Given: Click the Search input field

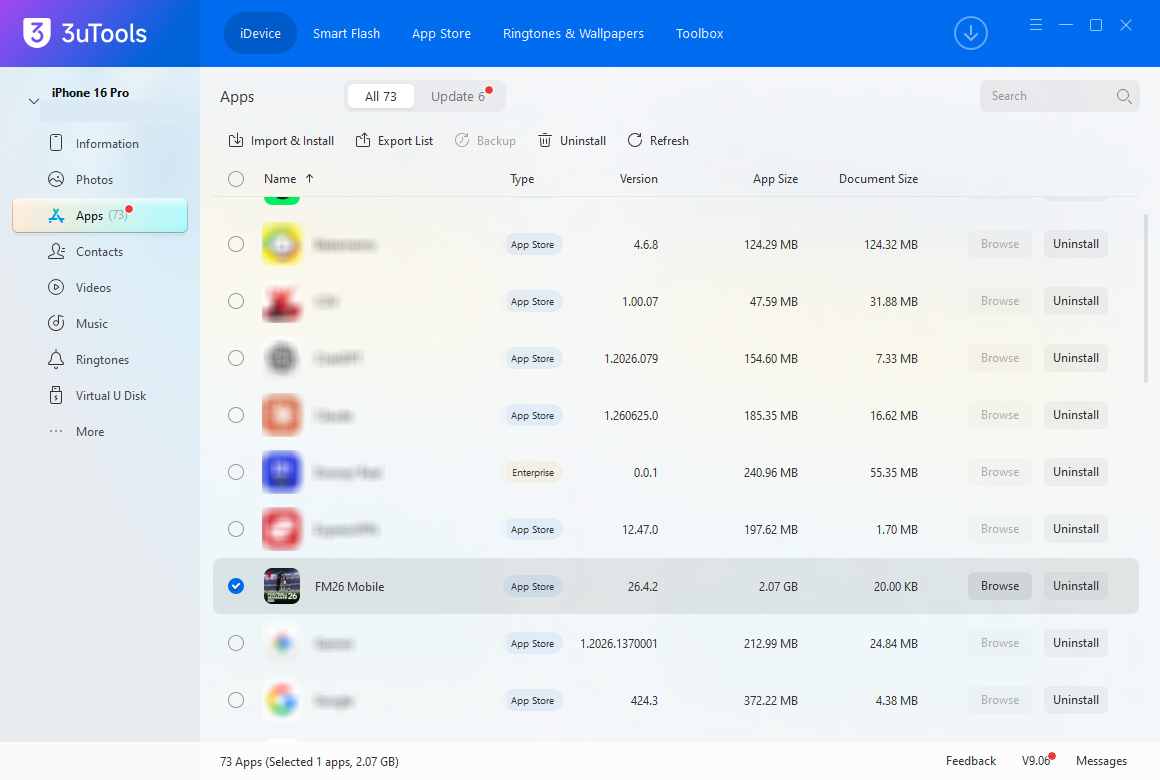Looking at the screenshot, I should tap(1059, 96).
